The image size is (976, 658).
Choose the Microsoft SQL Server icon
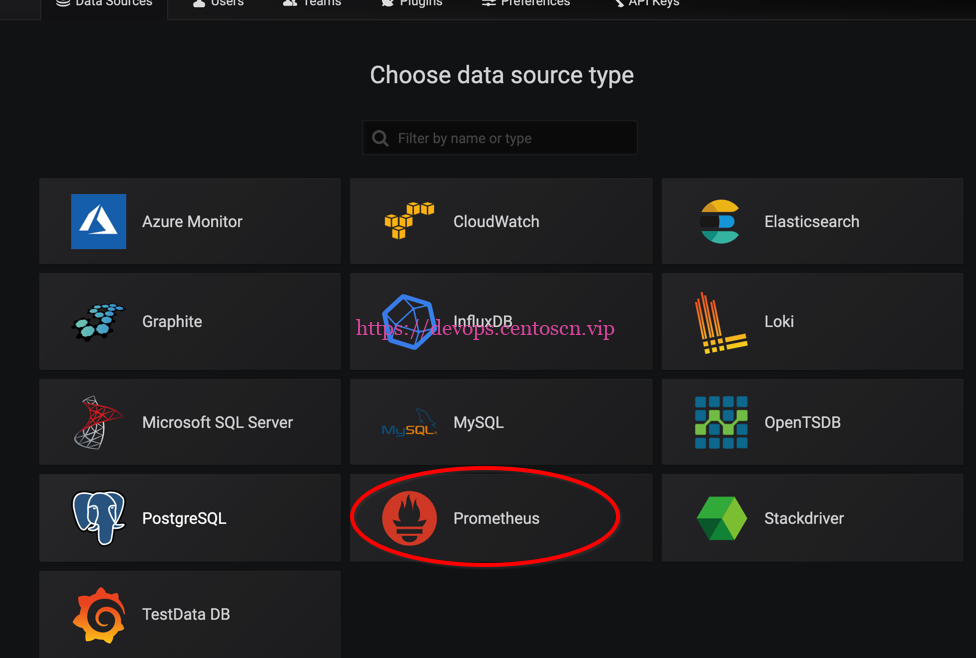98,422
